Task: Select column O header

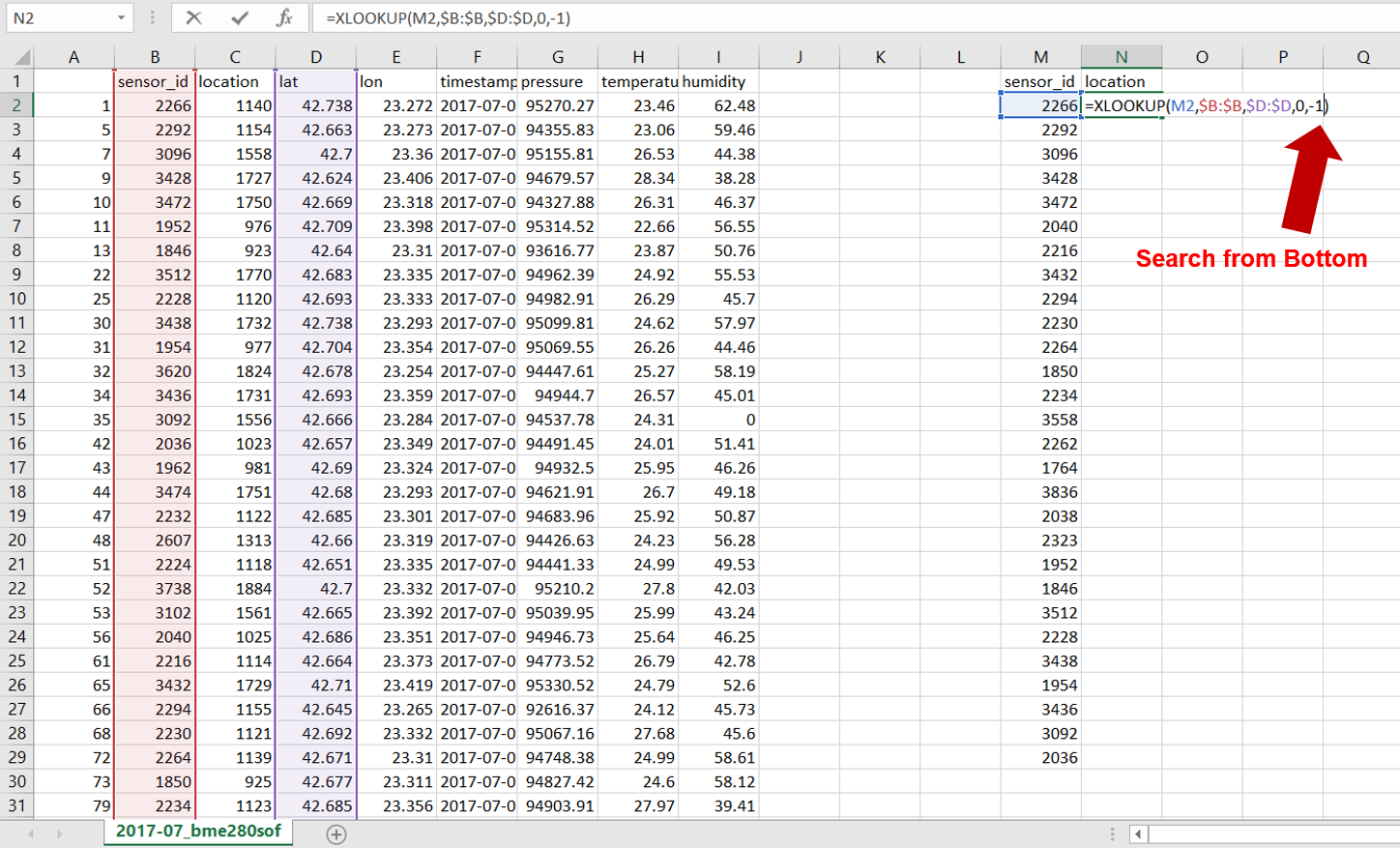Action: [x=1203, y=57]
